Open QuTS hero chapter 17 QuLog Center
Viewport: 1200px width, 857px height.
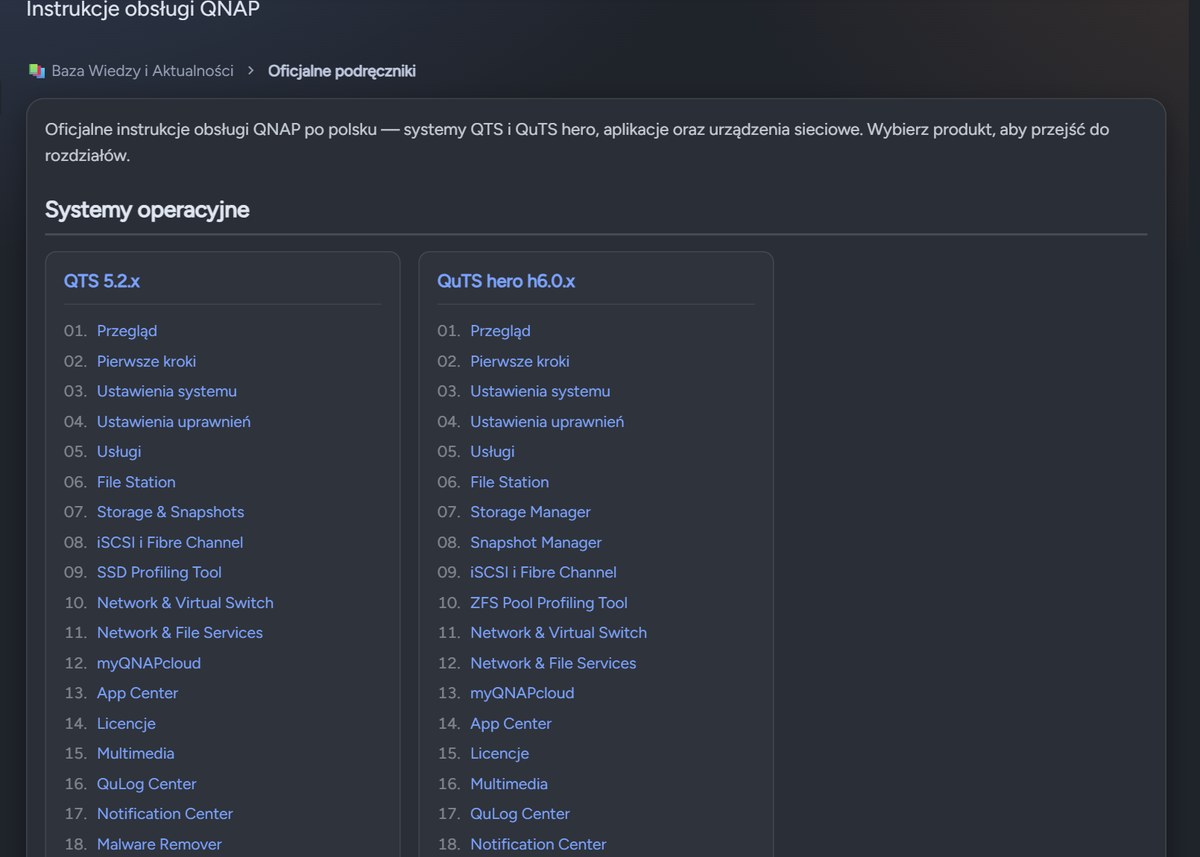[520, 814]
